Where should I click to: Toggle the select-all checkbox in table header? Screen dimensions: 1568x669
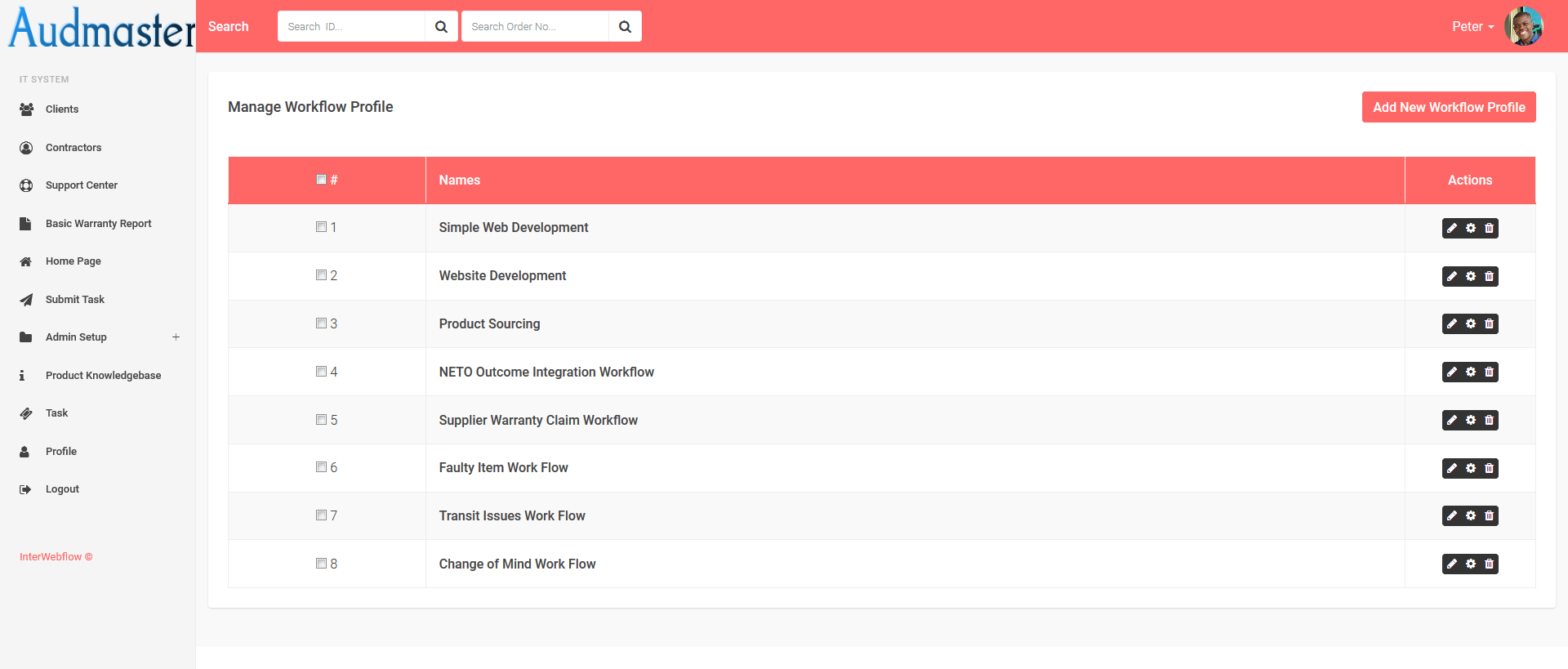click(321, 180)
